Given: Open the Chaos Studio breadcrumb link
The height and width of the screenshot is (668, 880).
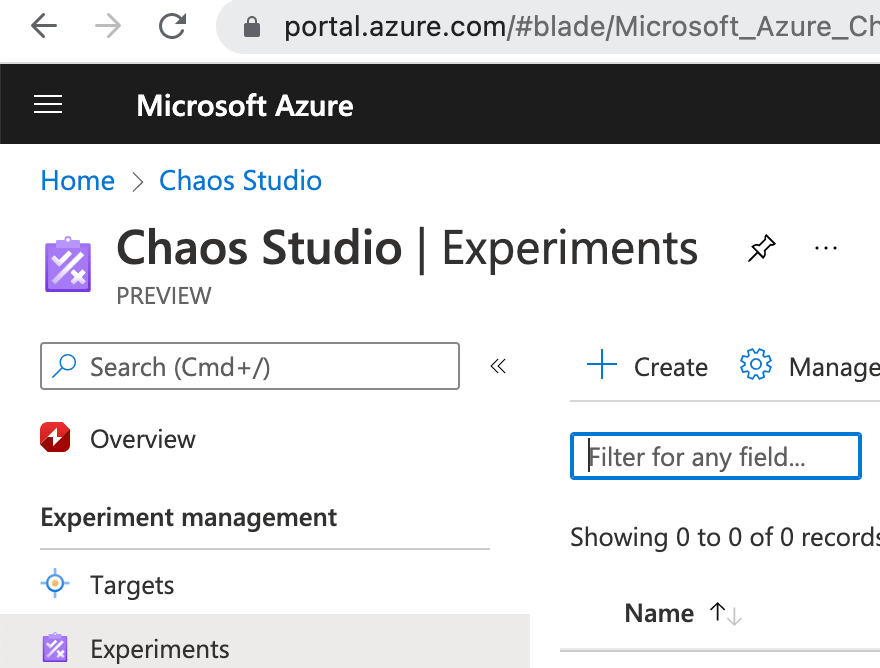Looking at the screenshot, I should tap(240, 181).
